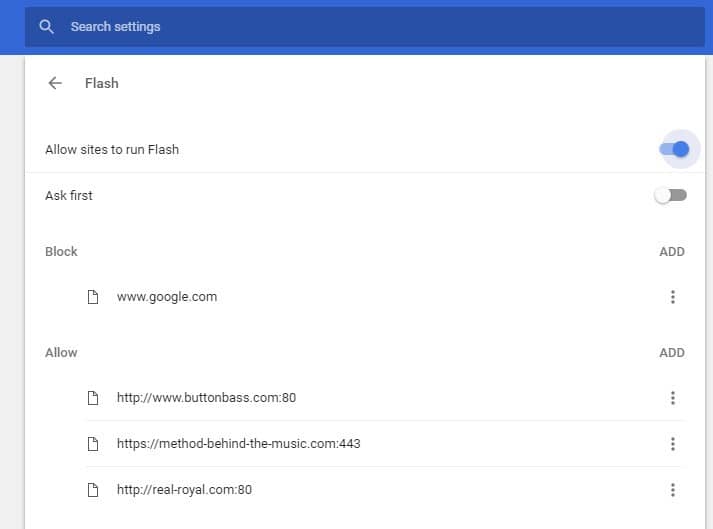Click the back arrow next to Flash
This screenshot has height=529, width=713.
[55, 83]
